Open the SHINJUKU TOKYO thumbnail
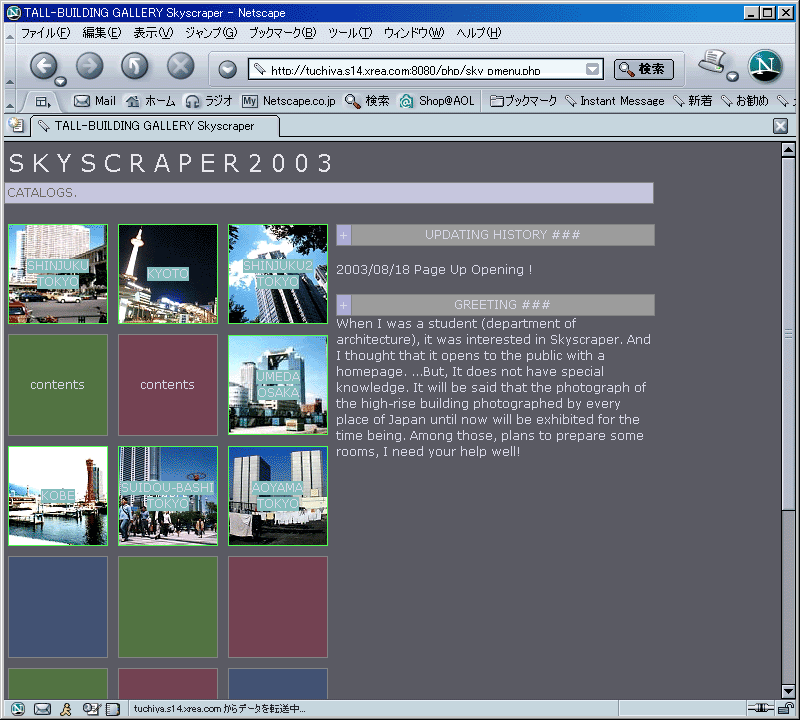This screenshot has height=720, width=800. tap(58, 274)
